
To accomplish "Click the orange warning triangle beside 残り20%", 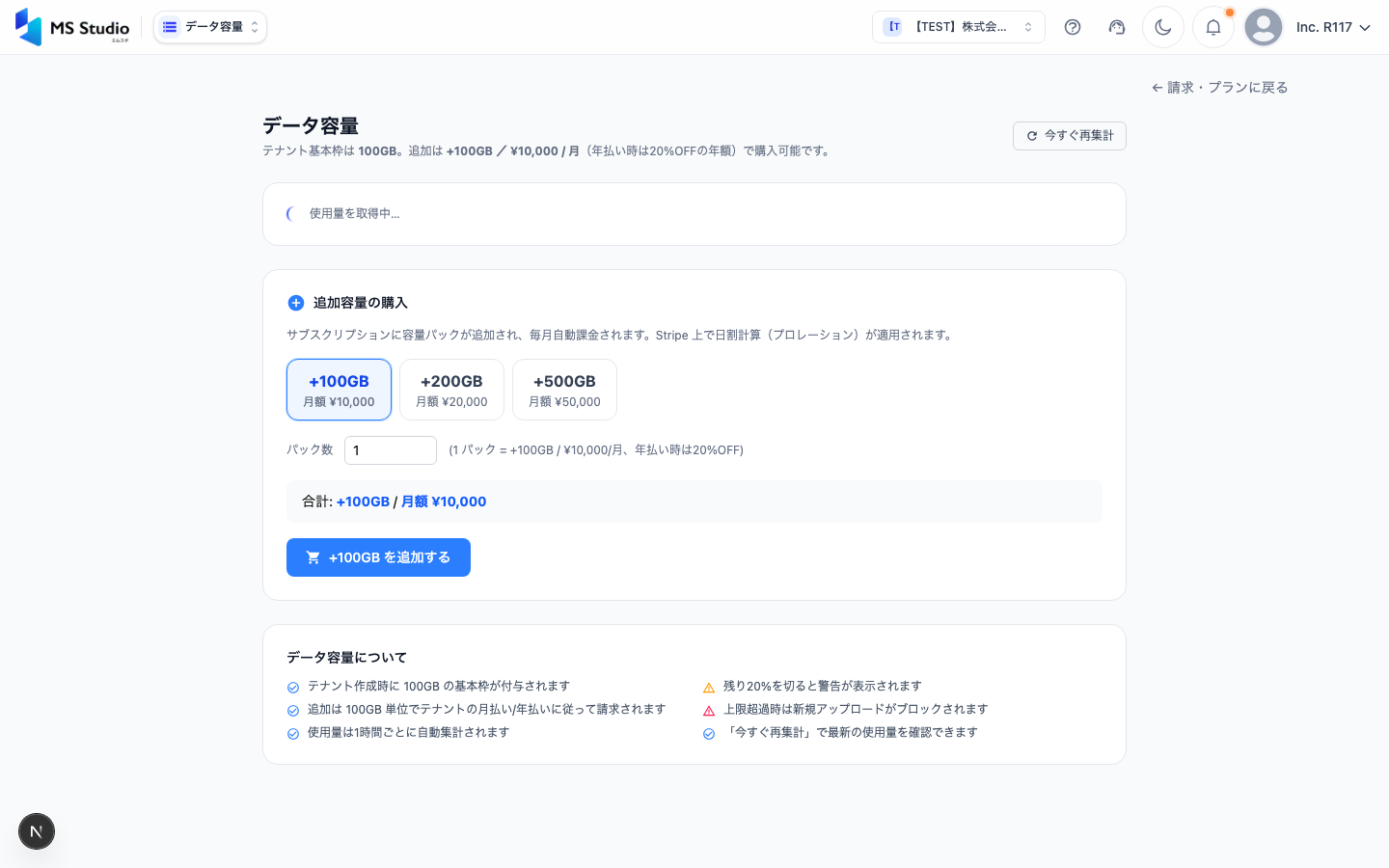I will 709,688.
